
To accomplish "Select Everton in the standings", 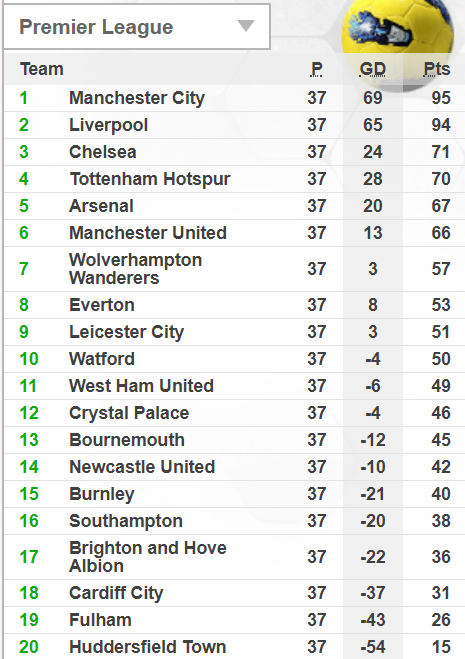I will coord(102,305).
